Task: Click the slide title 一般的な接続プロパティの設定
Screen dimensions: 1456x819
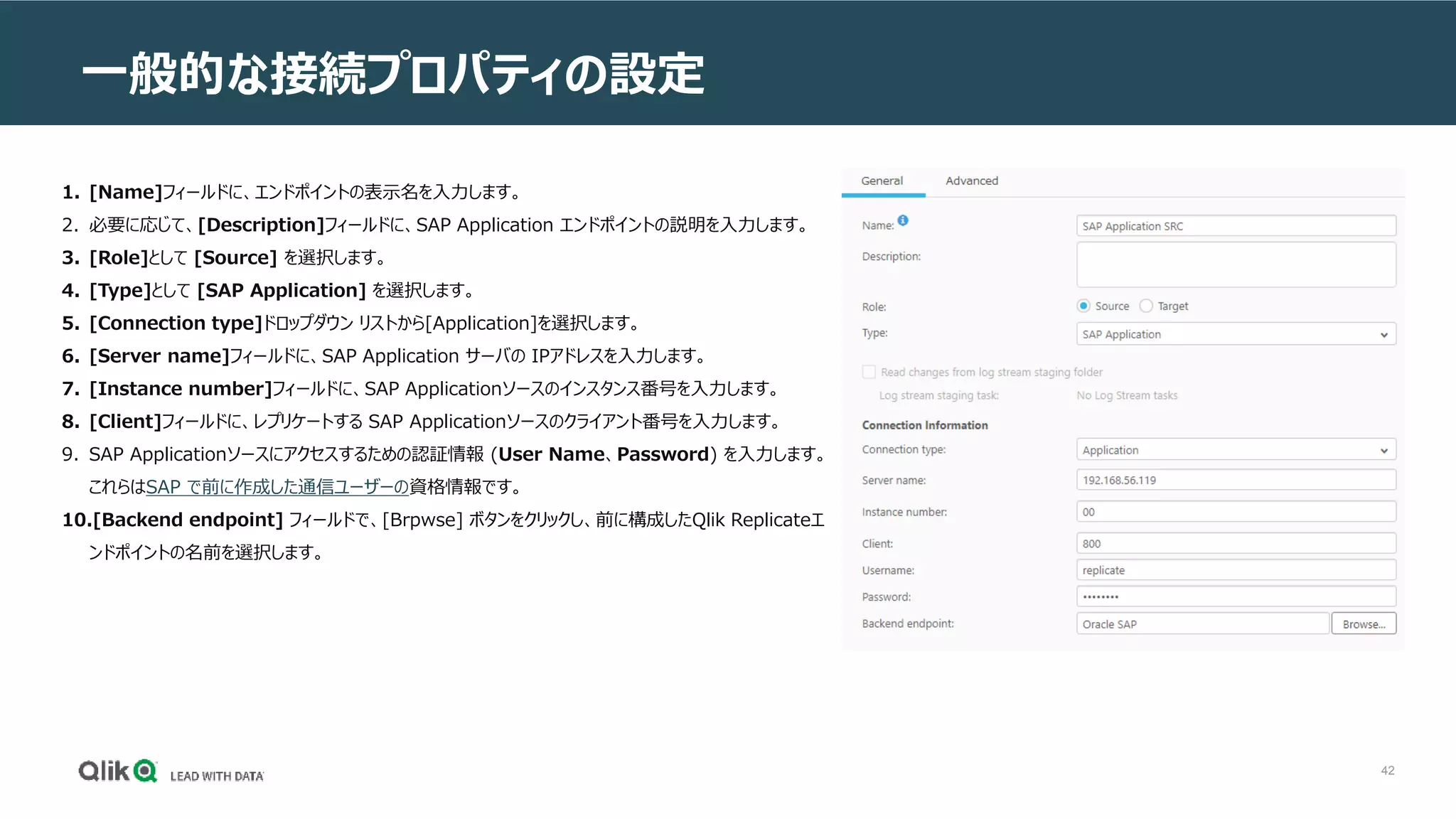Action: coord(393,73)
